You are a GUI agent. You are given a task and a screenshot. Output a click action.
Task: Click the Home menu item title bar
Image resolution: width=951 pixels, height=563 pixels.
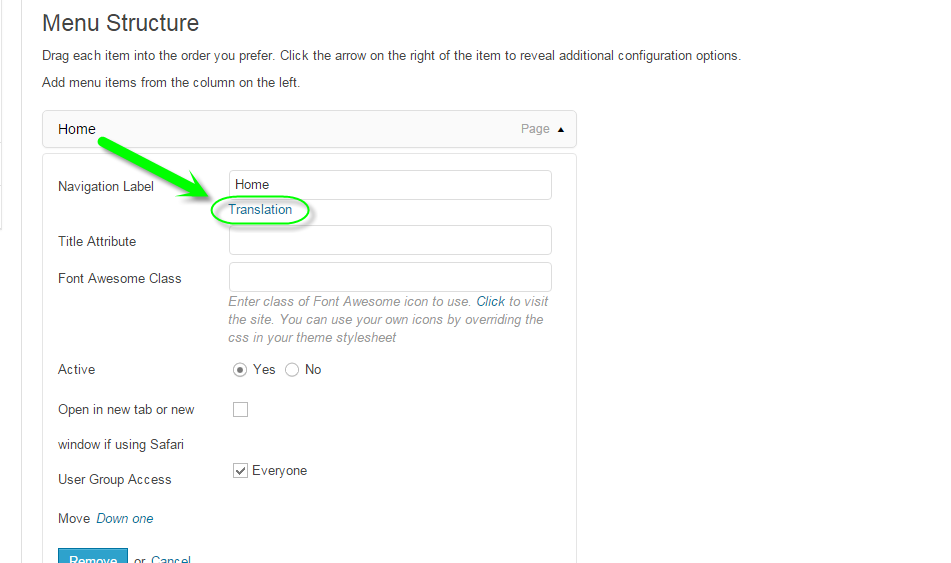click(x=300, y=129)
